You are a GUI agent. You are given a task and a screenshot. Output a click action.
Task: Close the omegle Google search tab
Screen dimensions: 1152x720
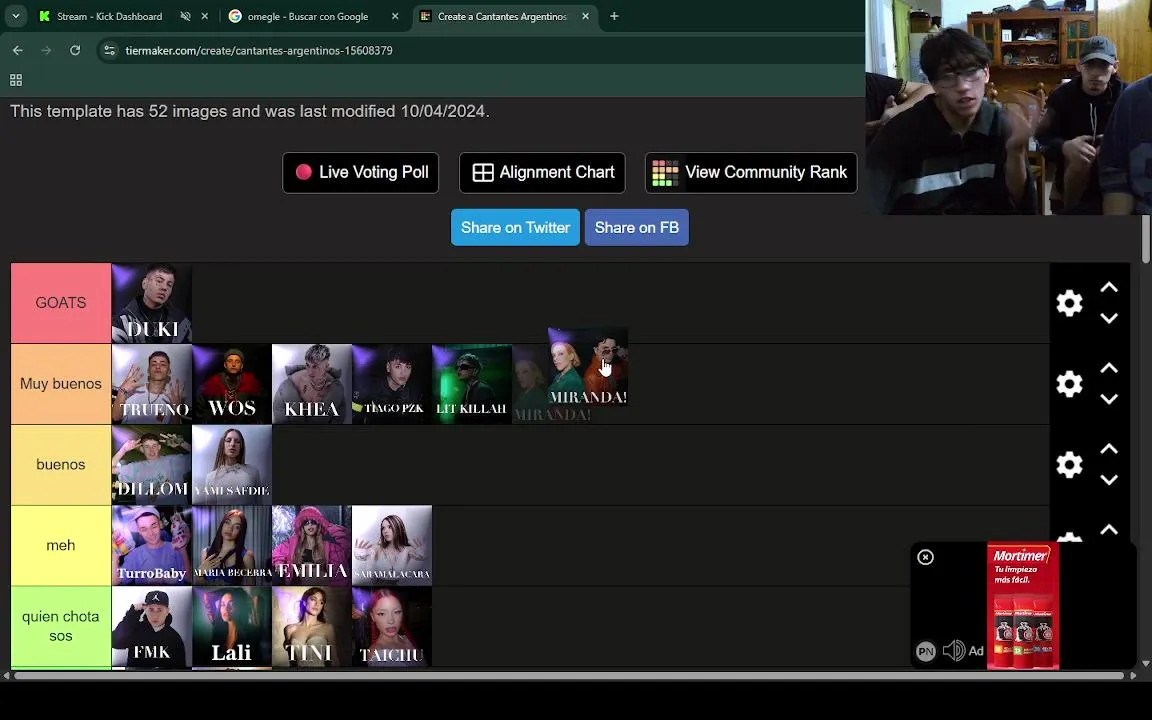click(x=395, y=16)
